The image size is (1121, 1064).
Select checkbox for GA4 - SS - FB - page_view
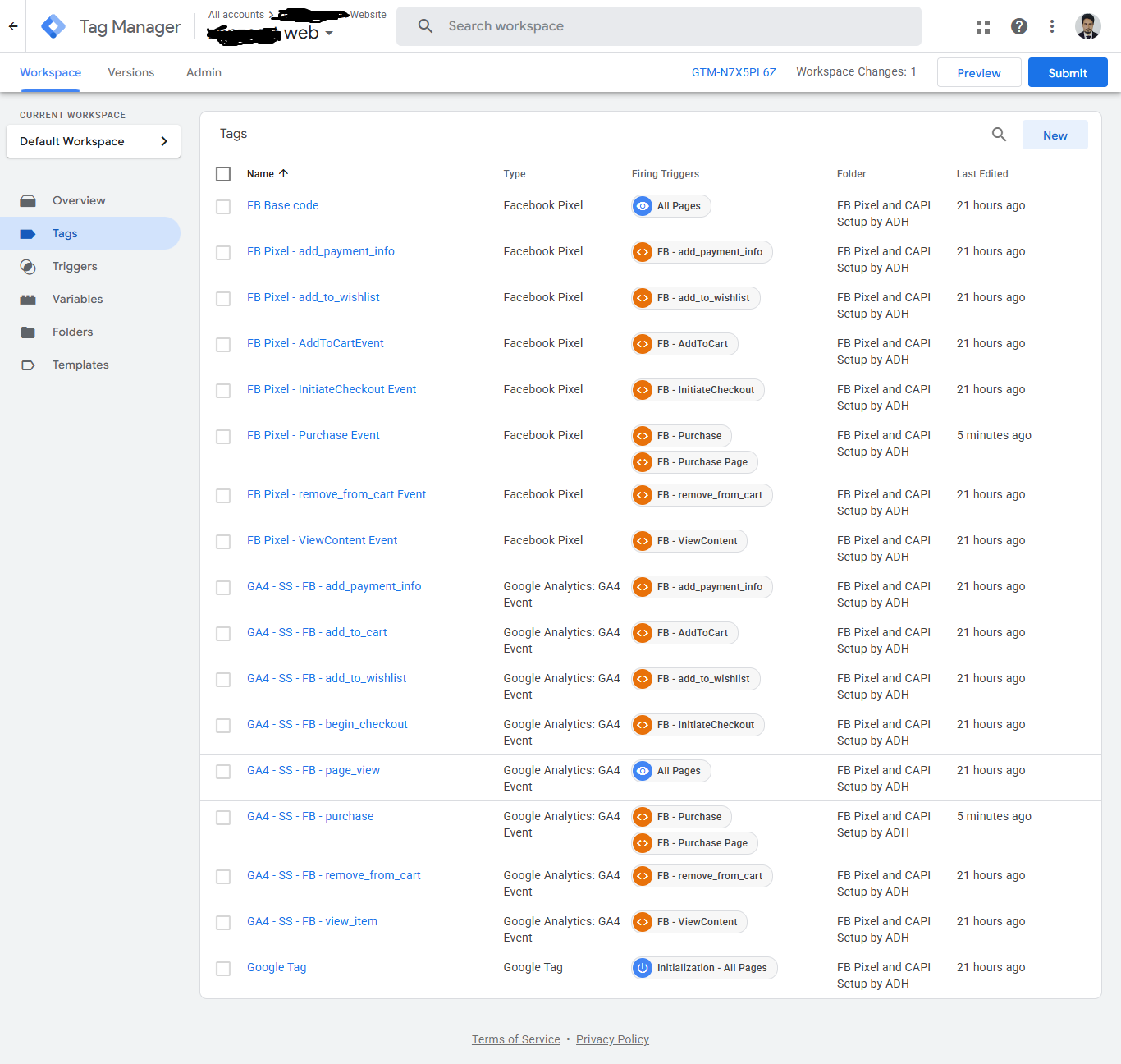(223, 772)
